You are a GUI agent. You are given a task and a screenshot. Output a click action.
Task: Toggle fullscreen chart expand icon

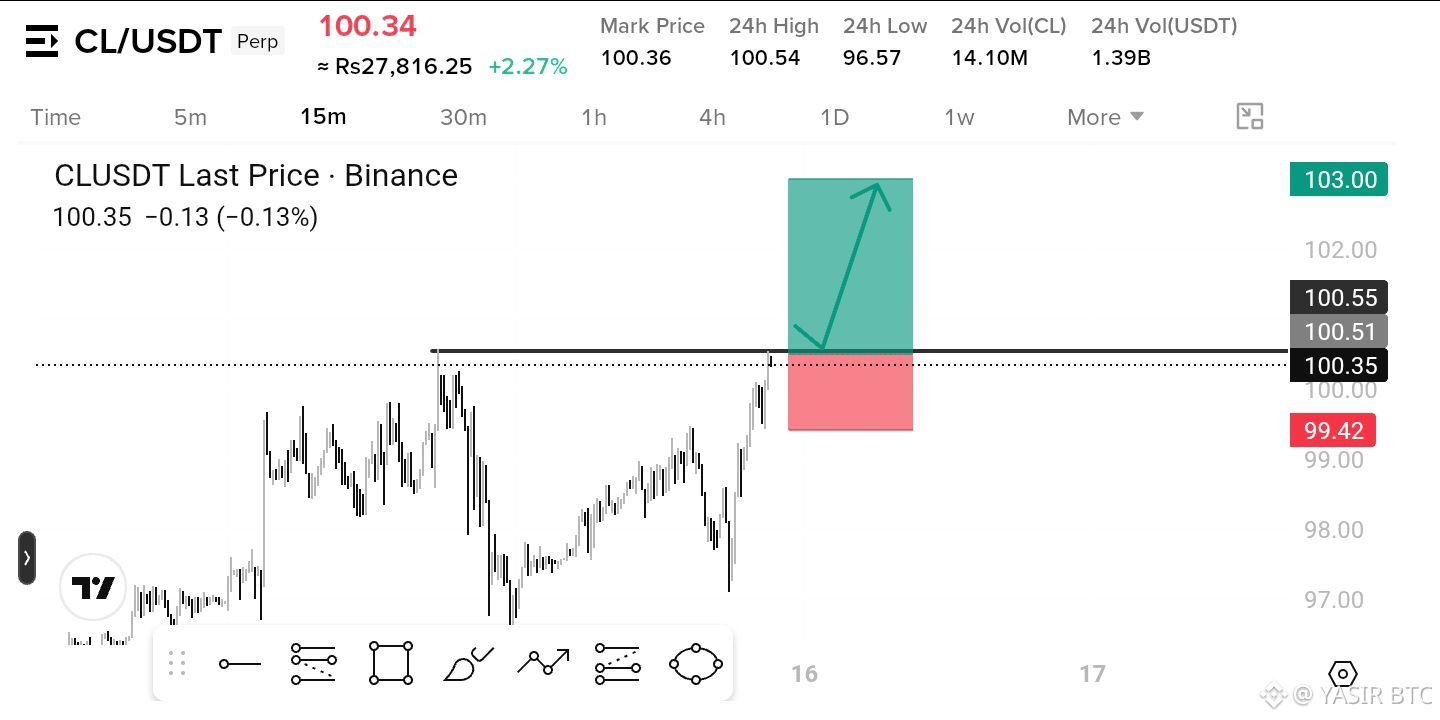click(1250, 117)
